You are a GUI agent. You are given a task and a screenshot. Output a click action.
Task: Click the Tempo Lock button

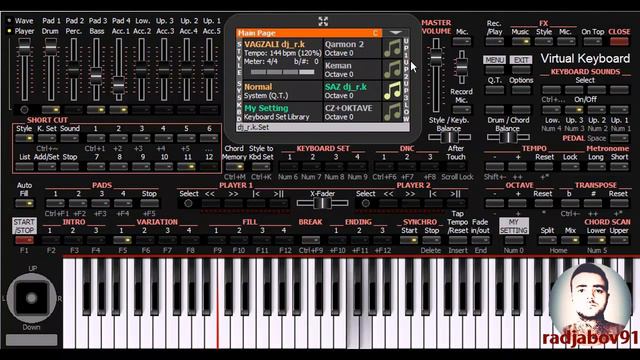coord(570,166)
